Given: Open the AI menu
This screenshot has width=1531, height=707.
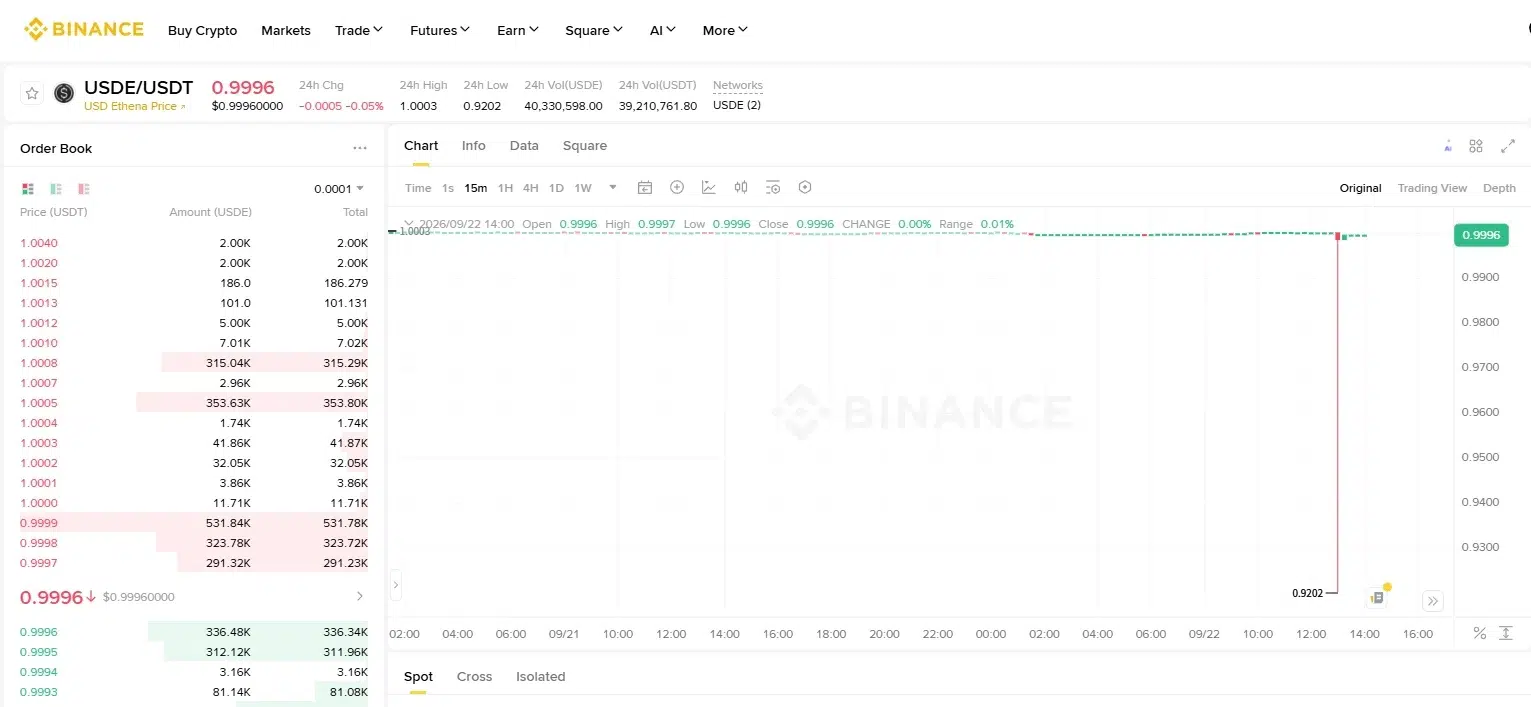Looking at the screenshot, I should click(663, 30).
